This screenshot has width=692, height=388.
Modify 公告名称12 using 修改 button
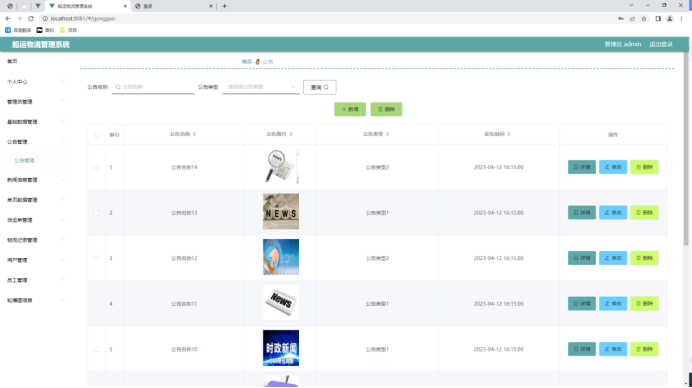click(613, 258)
